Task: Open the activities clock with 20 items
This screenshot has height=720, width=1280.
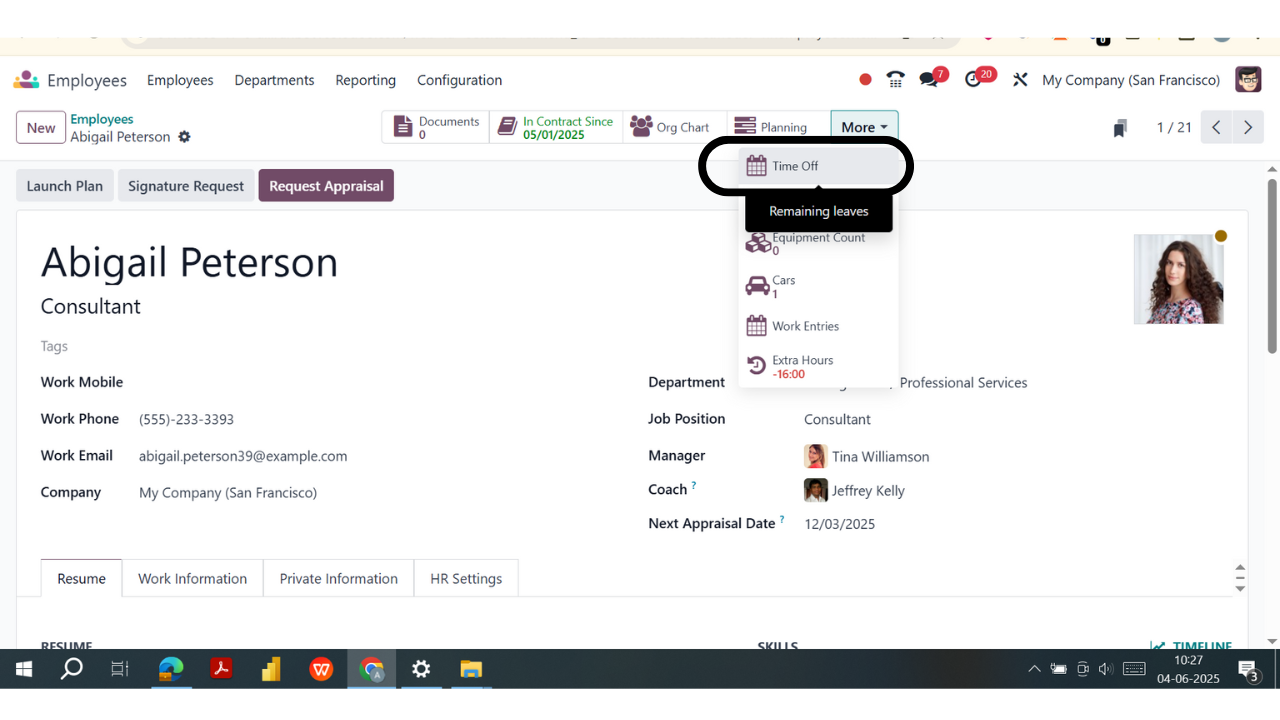Action: (x=973, y=79)
